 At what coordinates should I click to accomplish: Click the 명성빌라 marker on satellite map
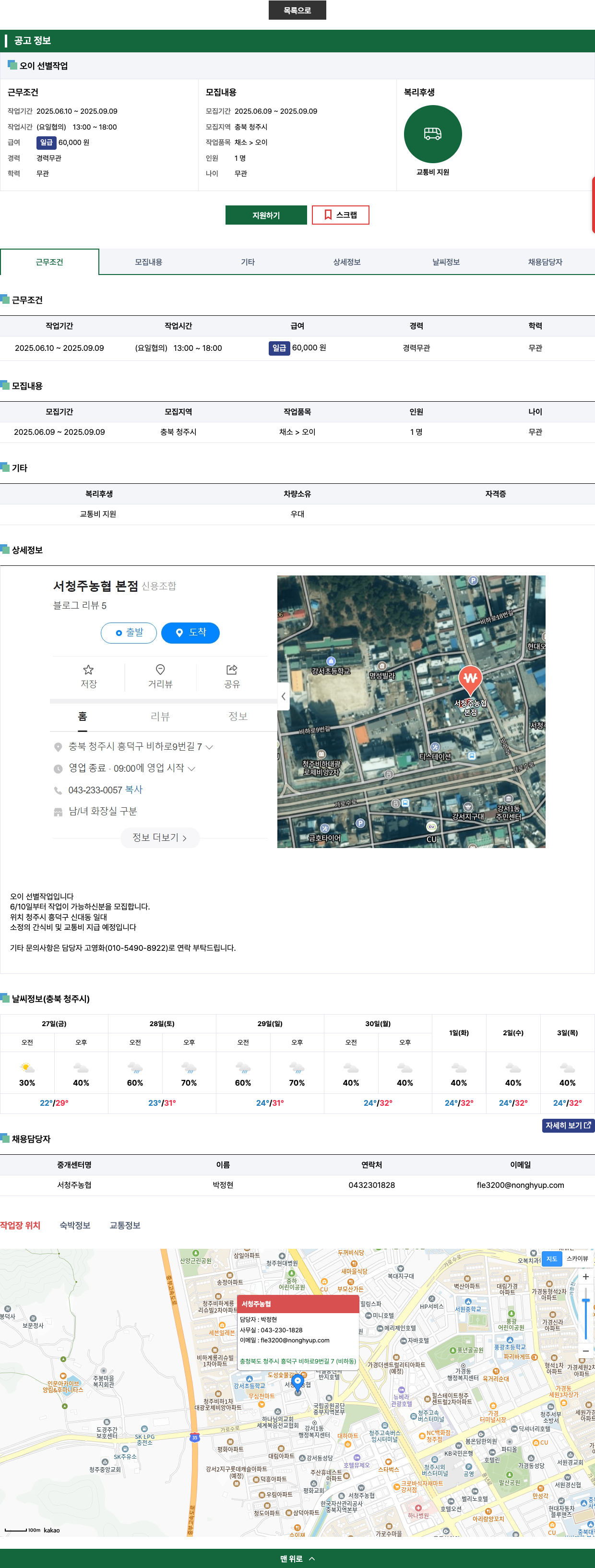[382, 666]
